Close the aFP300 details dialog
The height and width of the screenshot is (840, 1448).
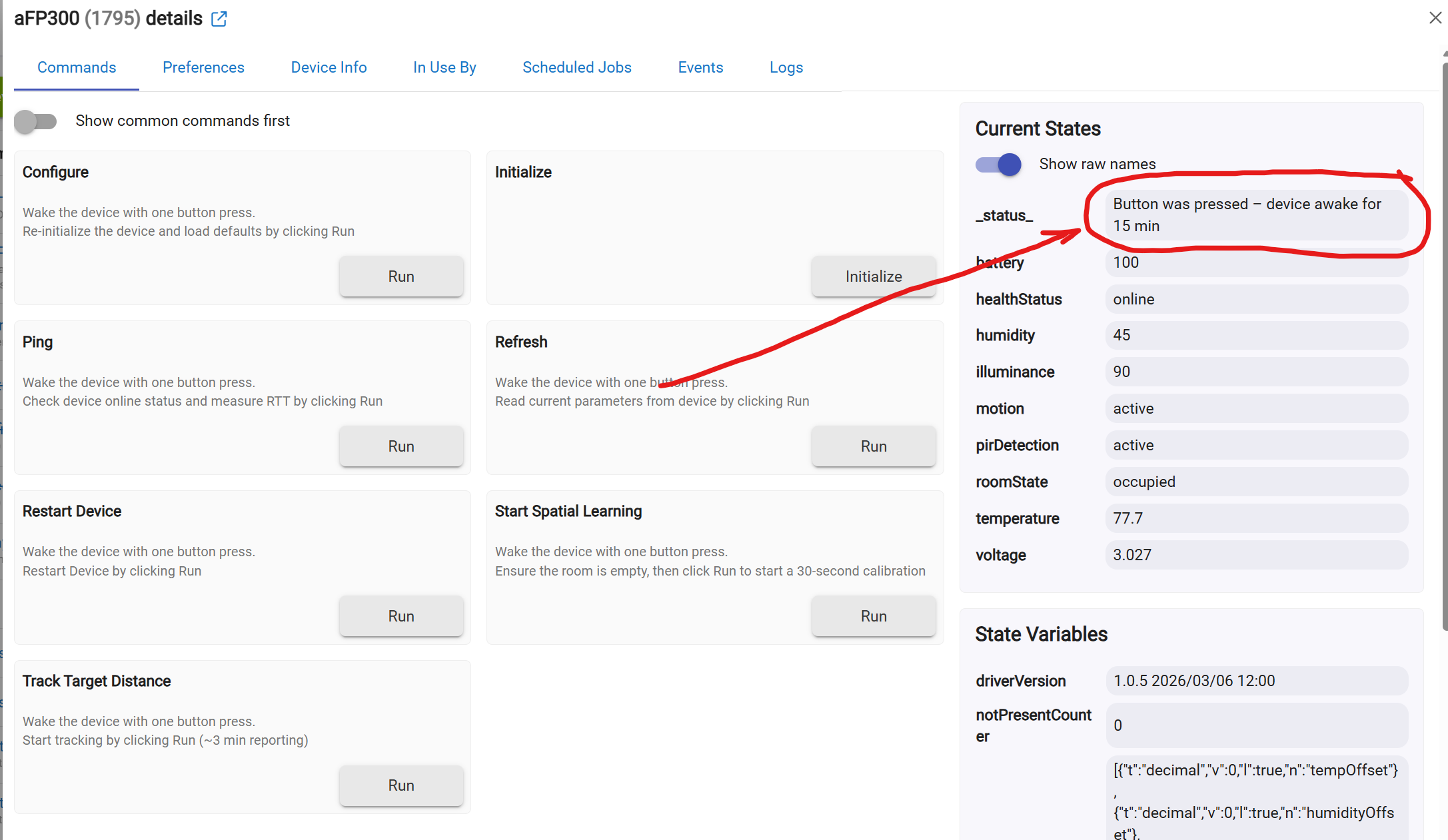pos(1435,18)
